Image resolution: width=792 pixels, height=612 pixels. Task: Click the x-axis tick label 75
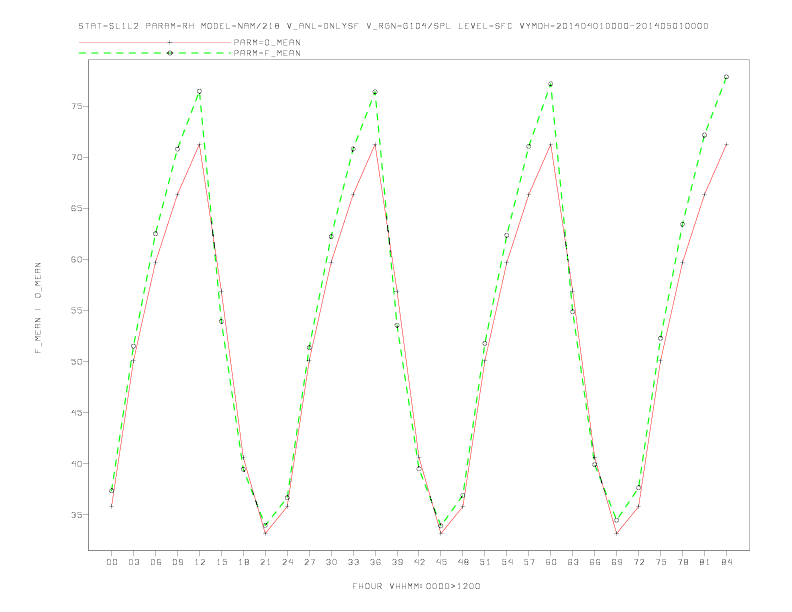661,562
